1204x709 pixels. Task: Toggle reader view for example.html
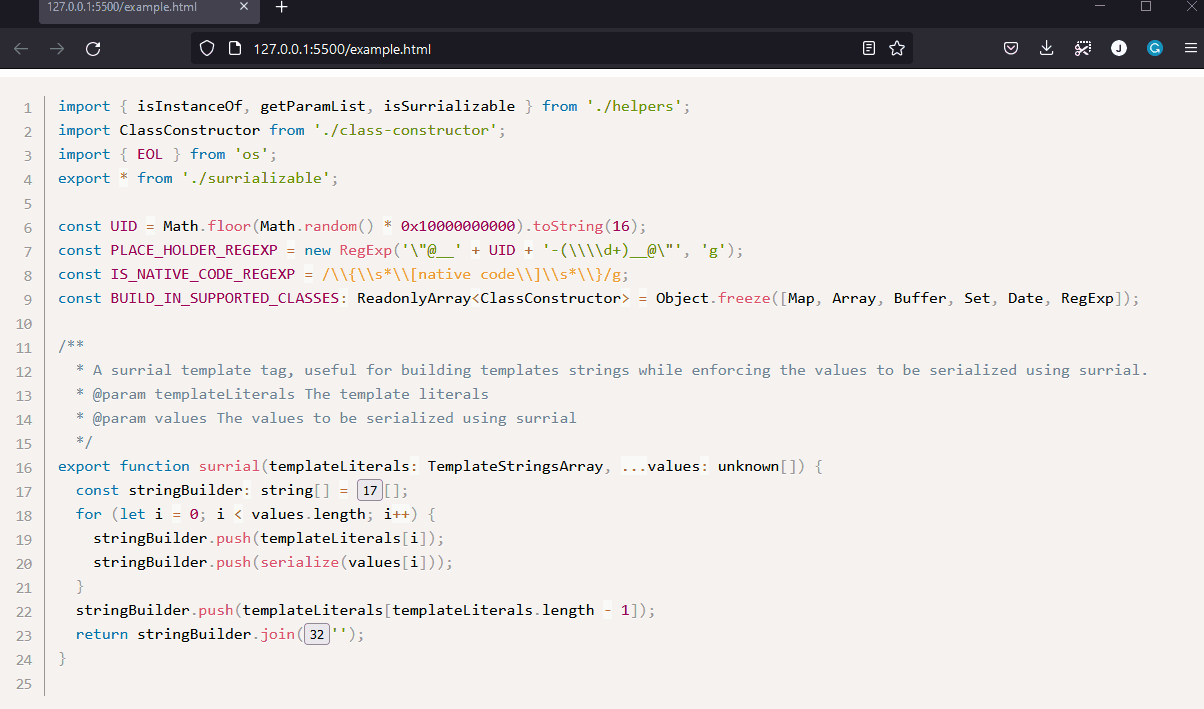(x=868, y=47)
